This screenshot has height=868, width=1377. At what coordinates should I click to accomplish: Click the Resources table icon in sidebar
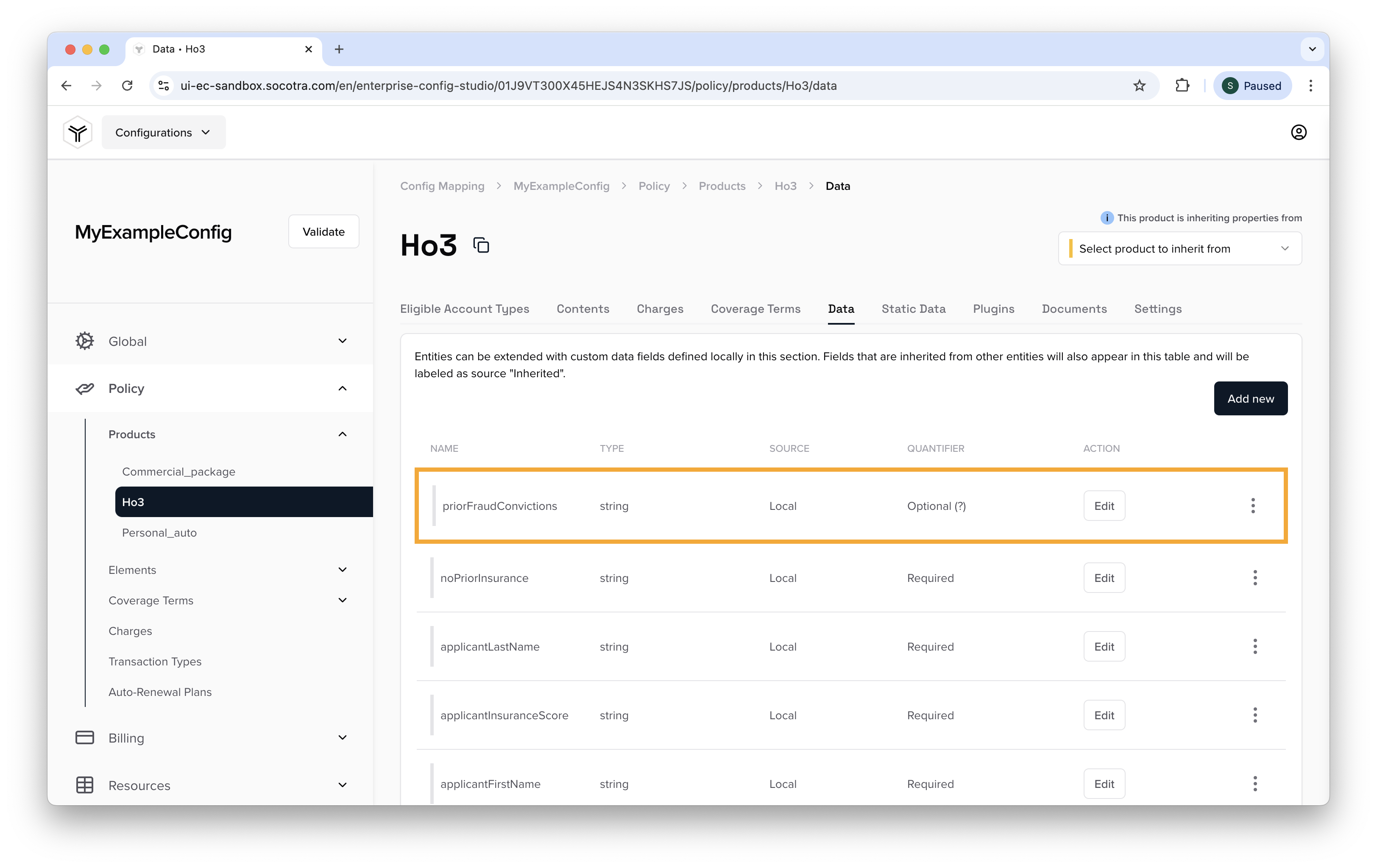pyautogui.click(x=85, y=785)
